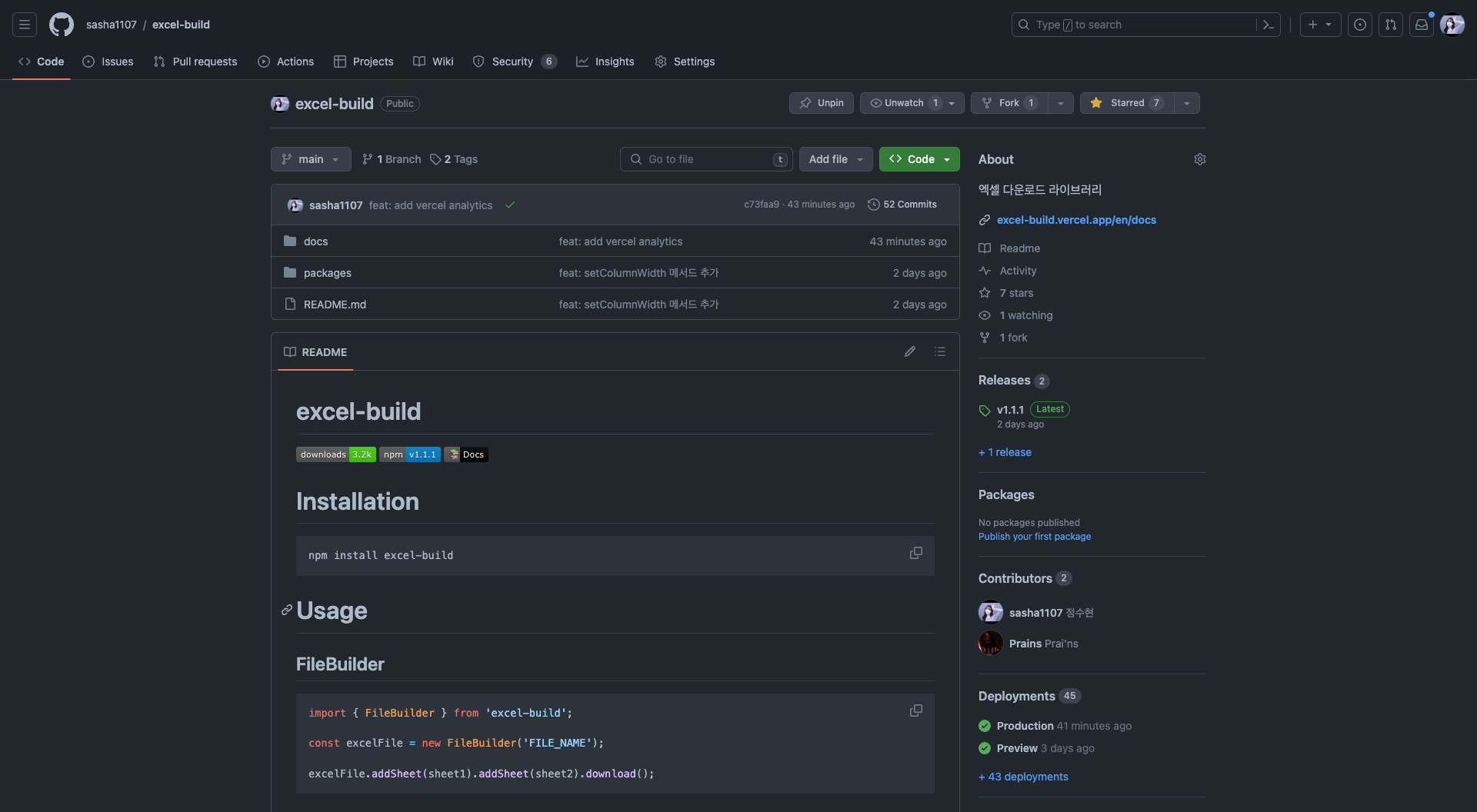This screenshot has width=1477, height=812.
Task: Open the command palette icon
Action: coord(1269,25)
